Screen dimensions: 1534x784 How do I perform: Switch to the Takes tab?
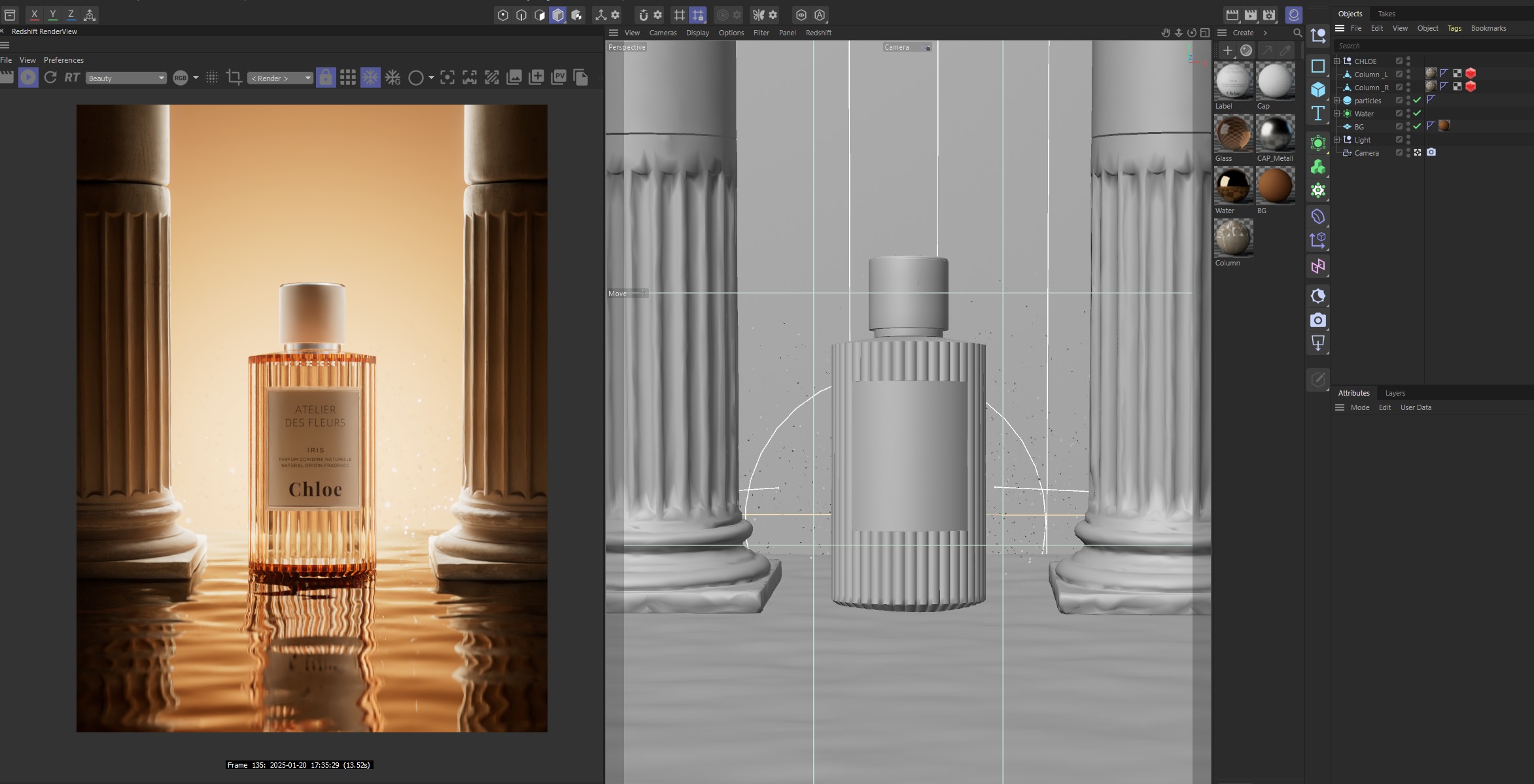pyautogui.click(x=1386, y=13)
